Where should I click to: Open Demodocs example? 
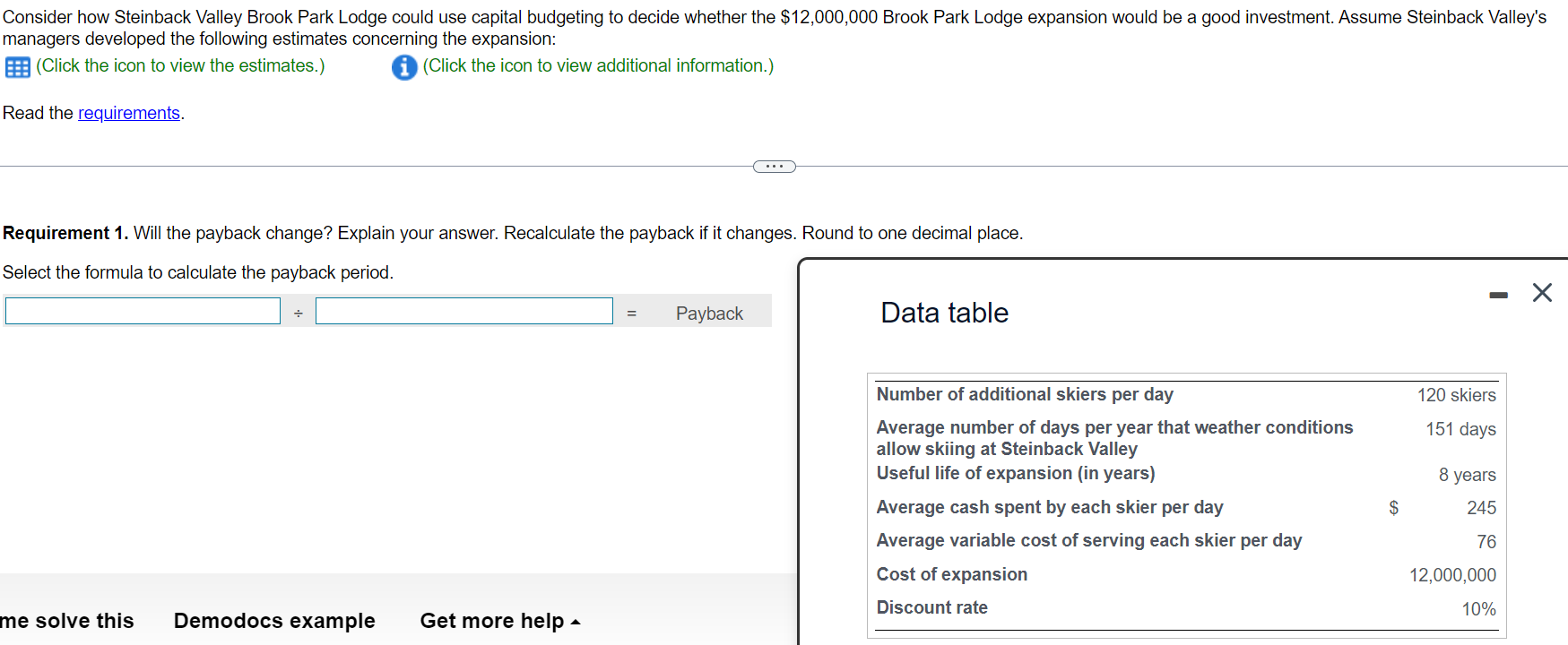click(274, 621)
